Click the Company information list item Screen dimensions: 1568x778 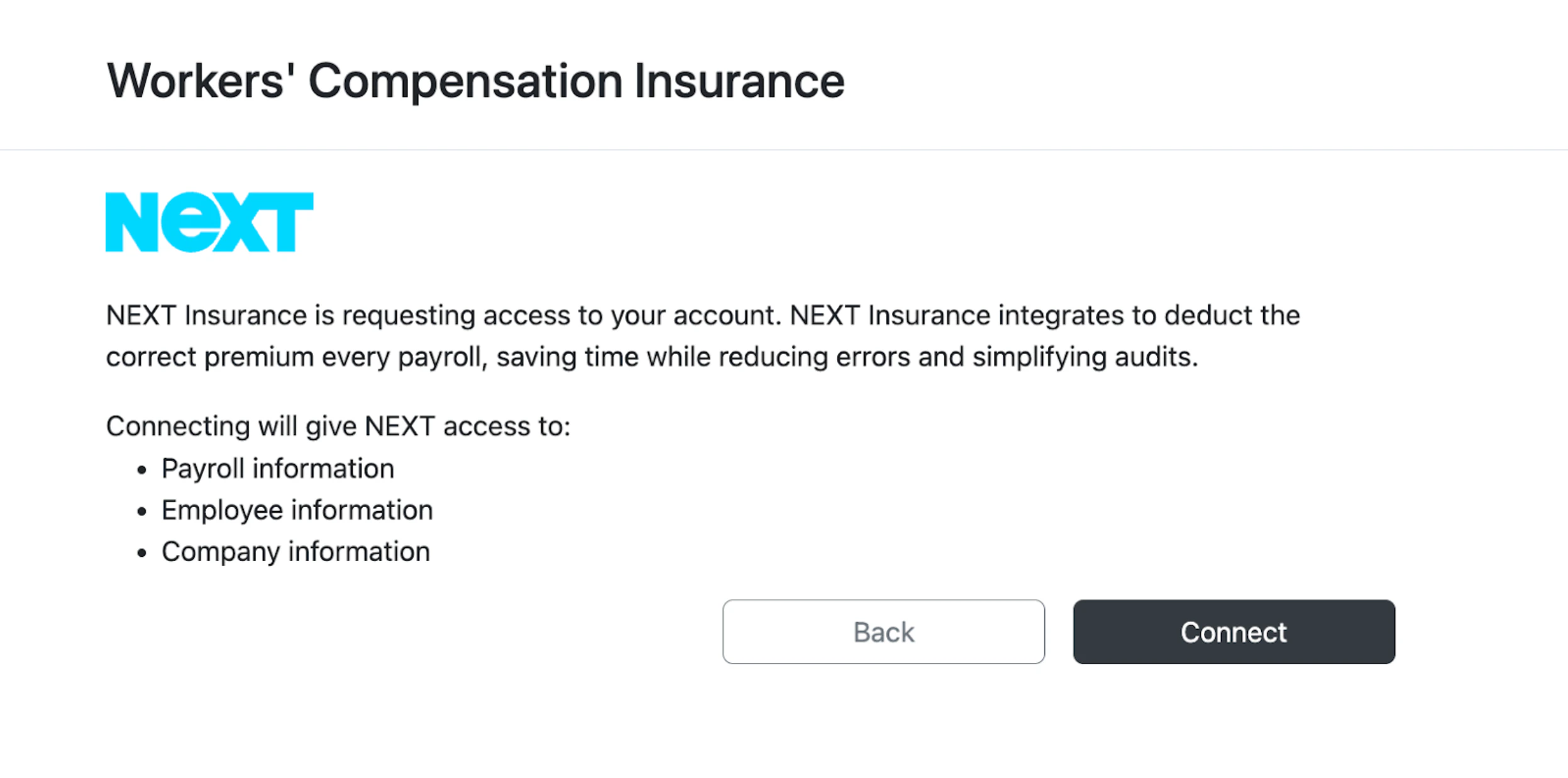296,552
